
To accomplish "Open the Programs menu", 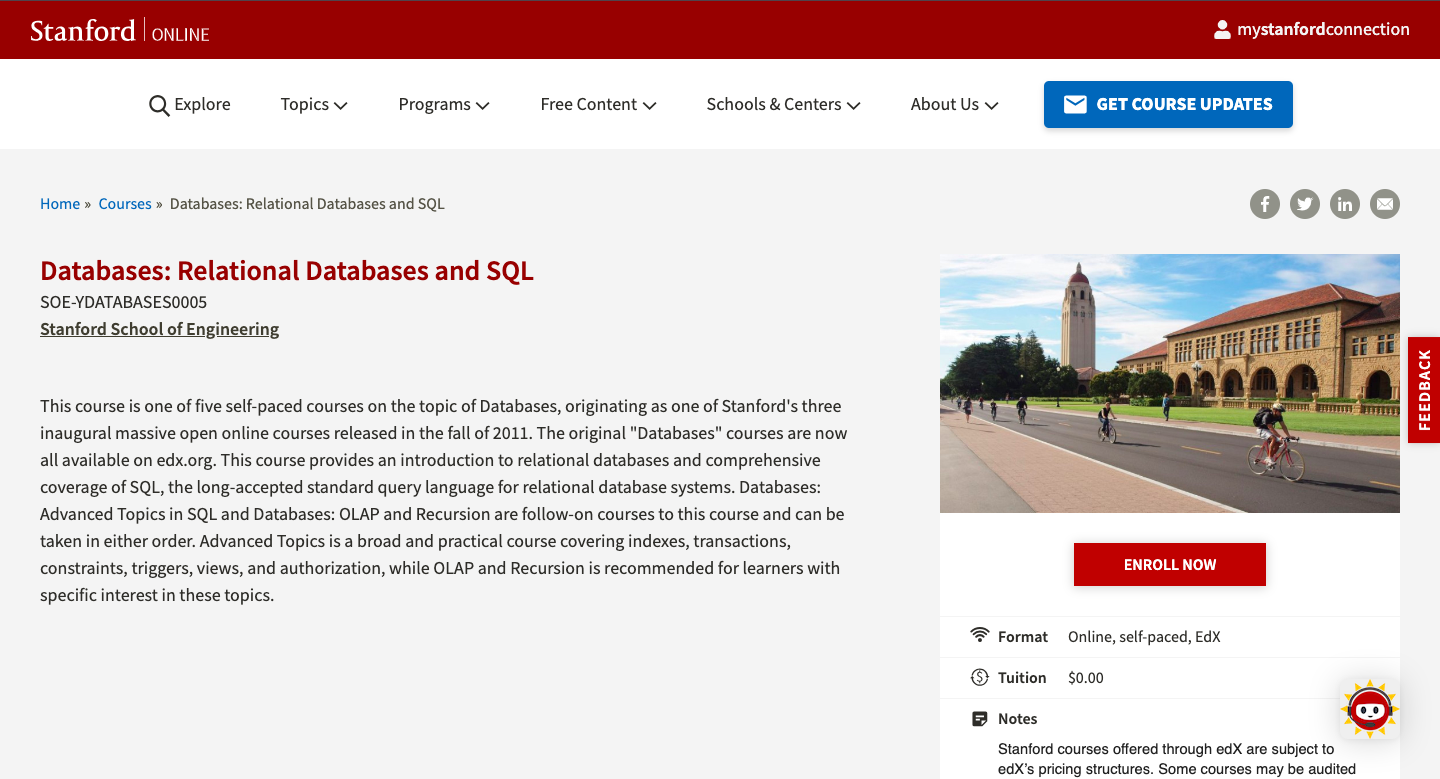I will pyautogui.click(x=444, y=104).
